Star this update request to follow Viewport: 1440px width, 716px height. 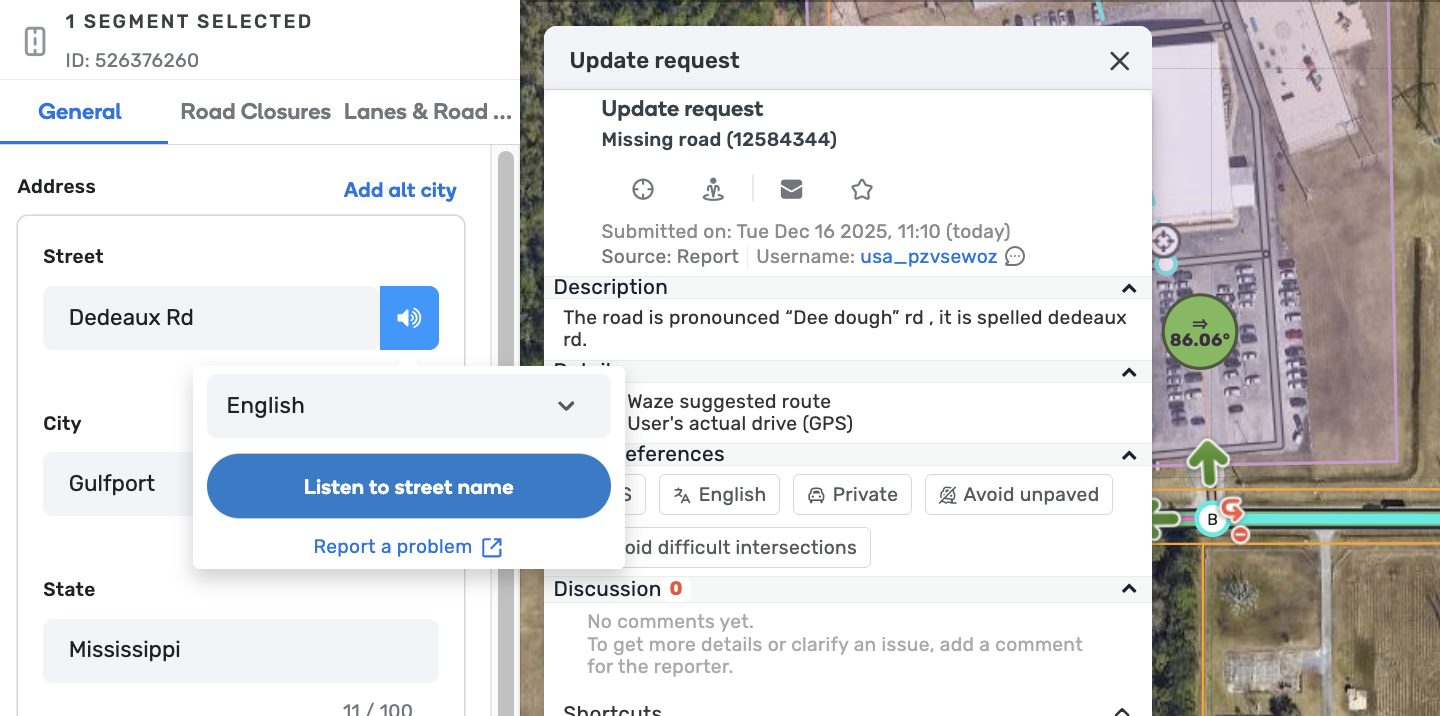point(862,189)
